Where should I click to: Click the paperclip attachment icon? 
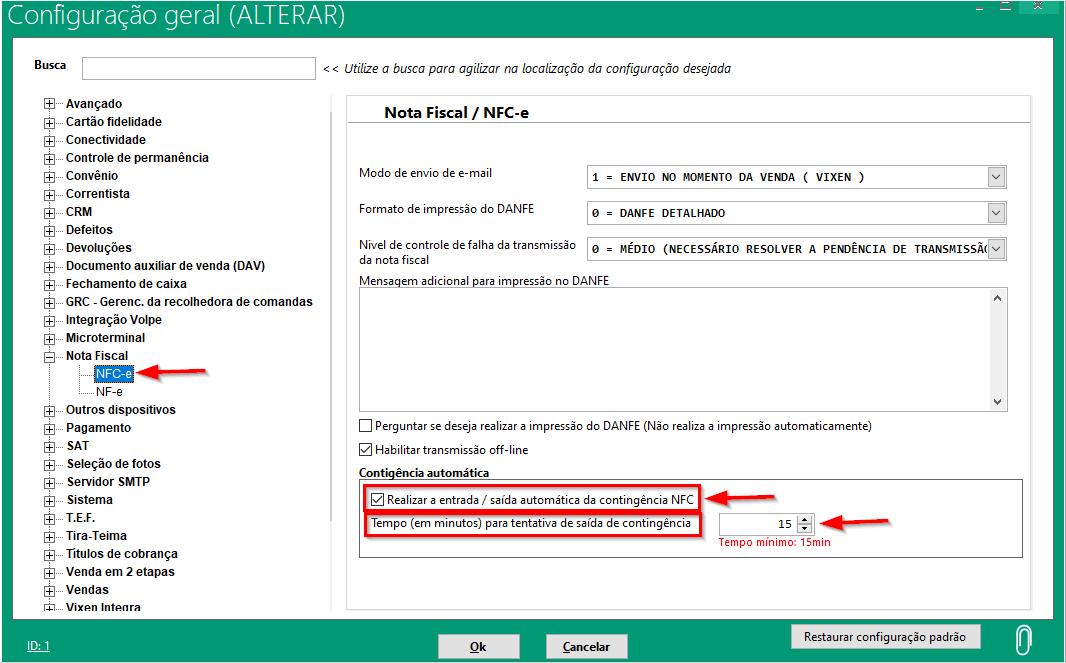coord(1023,640)
